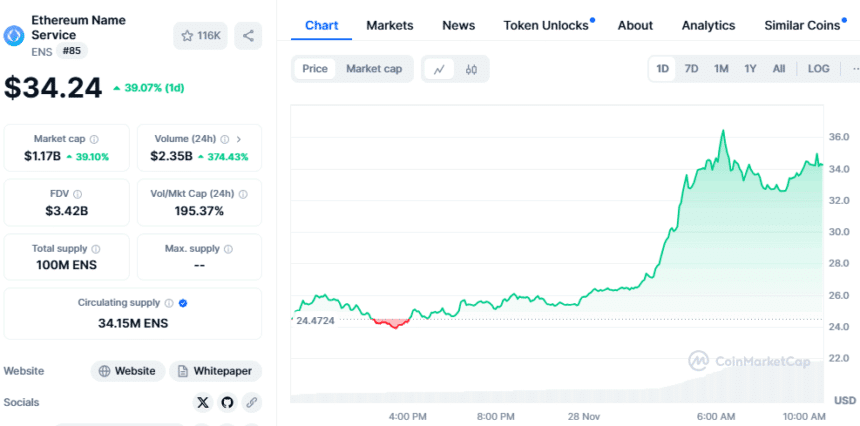Open the News tab
The image size is (860, 426).
(x=459, y=25)
